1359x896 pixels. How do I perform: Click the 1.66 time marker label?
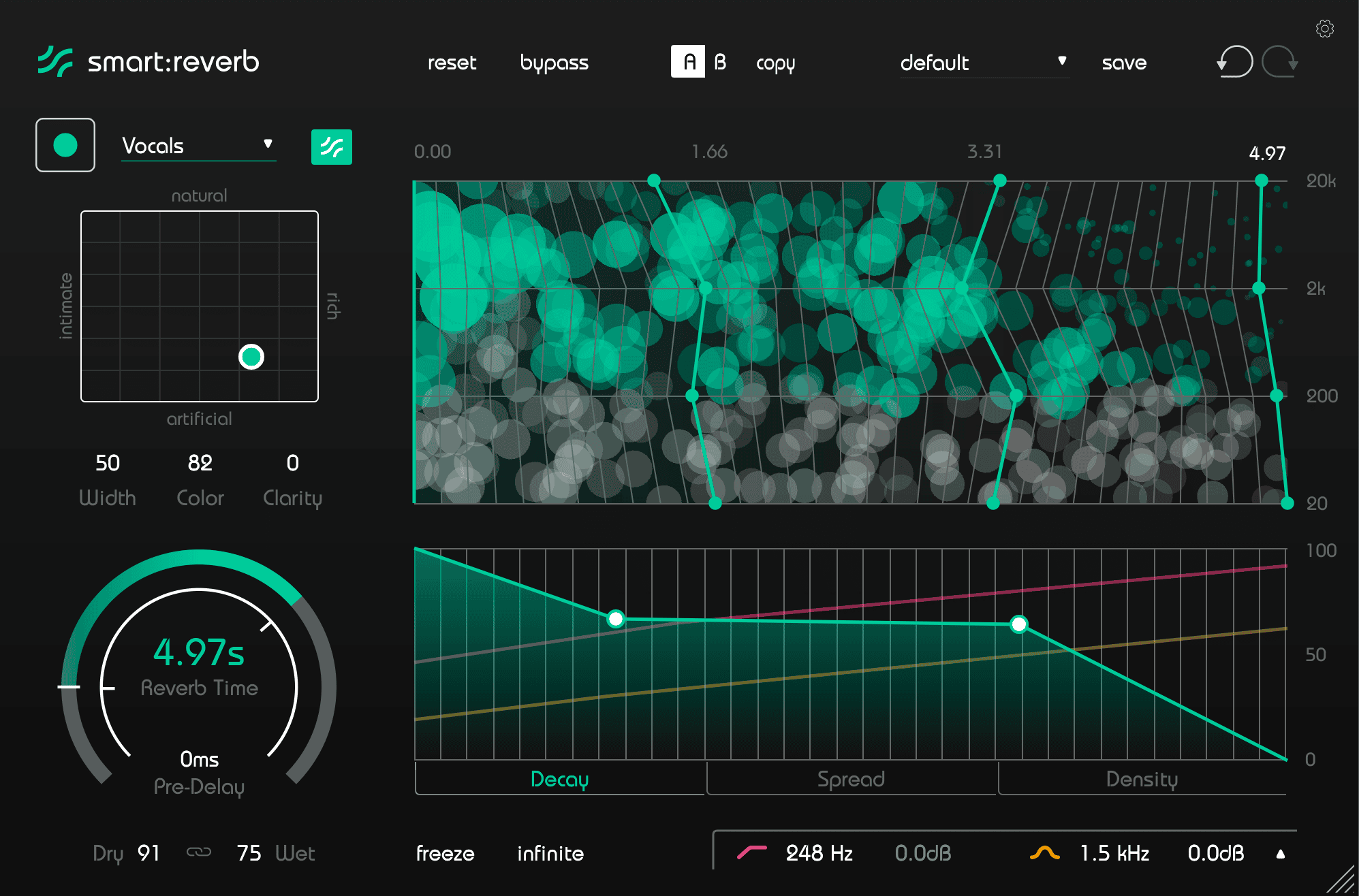pyautogui.click(x=709, y=151)
